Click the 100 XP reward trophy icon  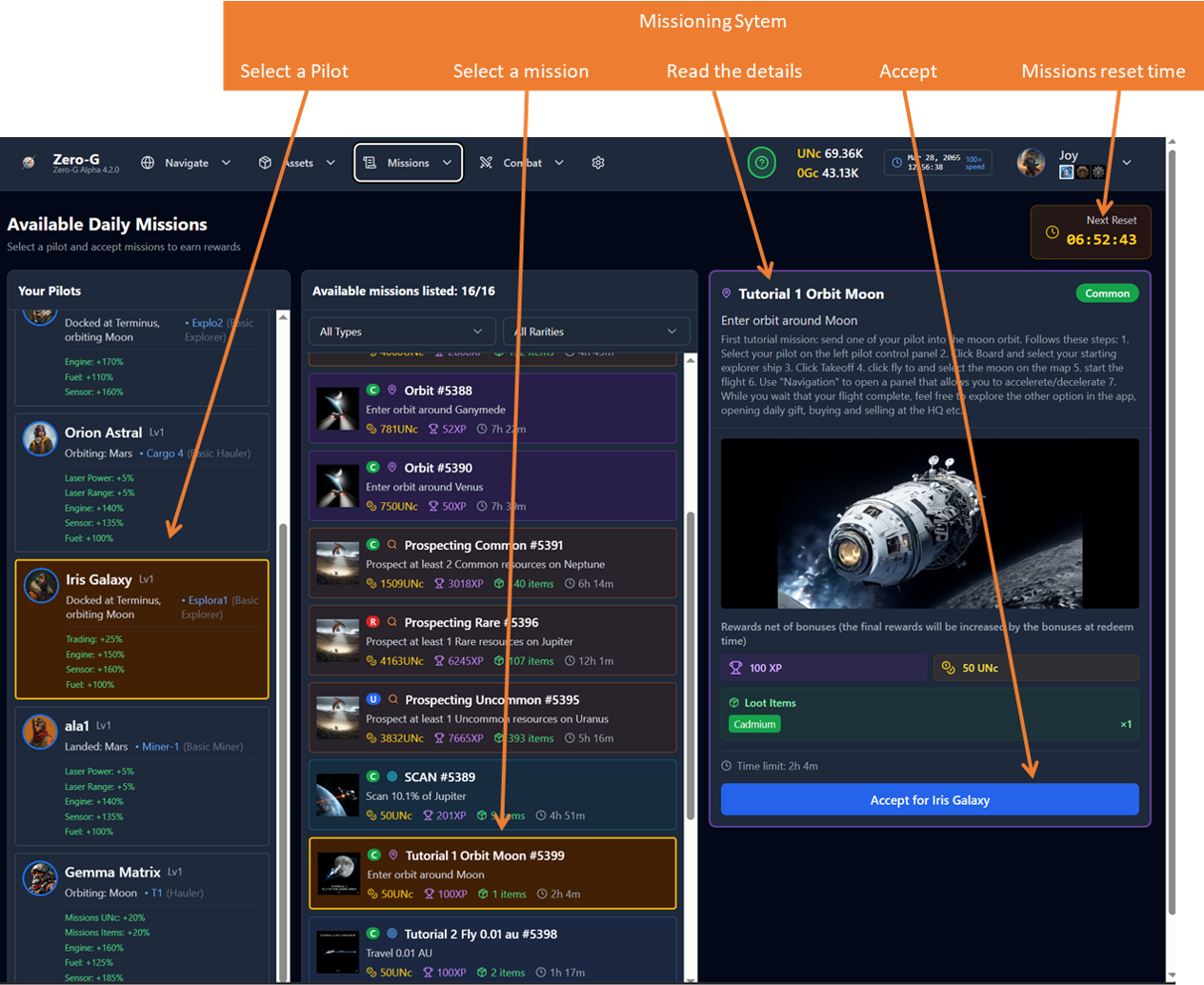735,668
